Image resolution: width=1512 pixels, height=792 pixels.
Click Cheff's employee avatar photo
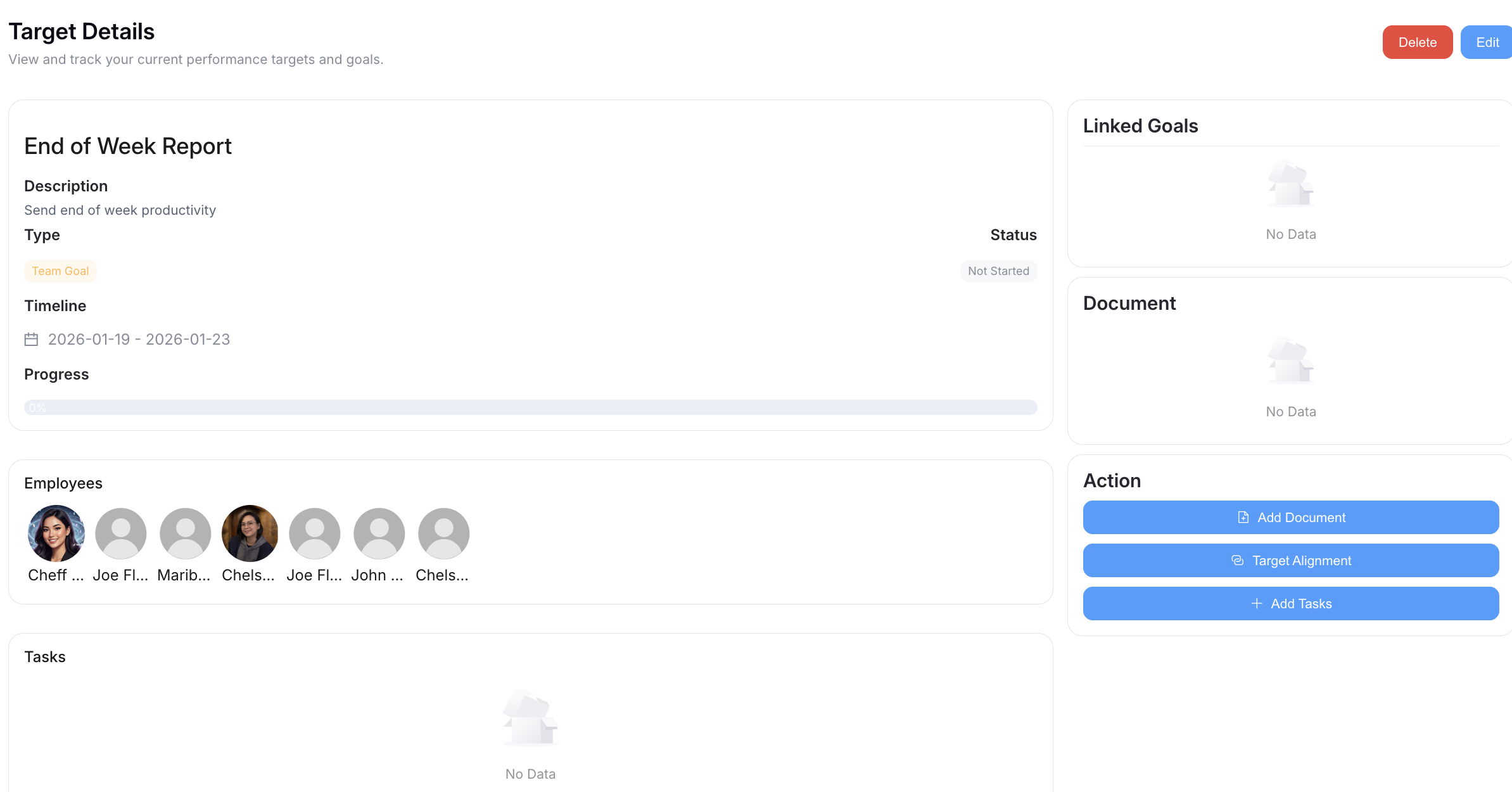coord(56,533)
